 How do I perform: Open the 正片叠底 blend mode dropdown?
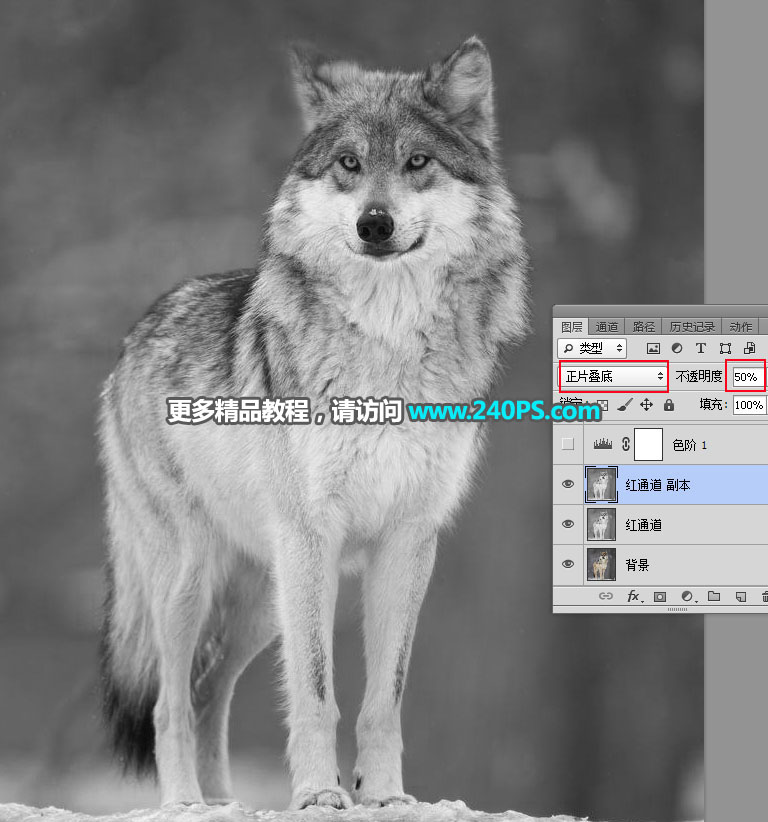click(x=613, y=376)
